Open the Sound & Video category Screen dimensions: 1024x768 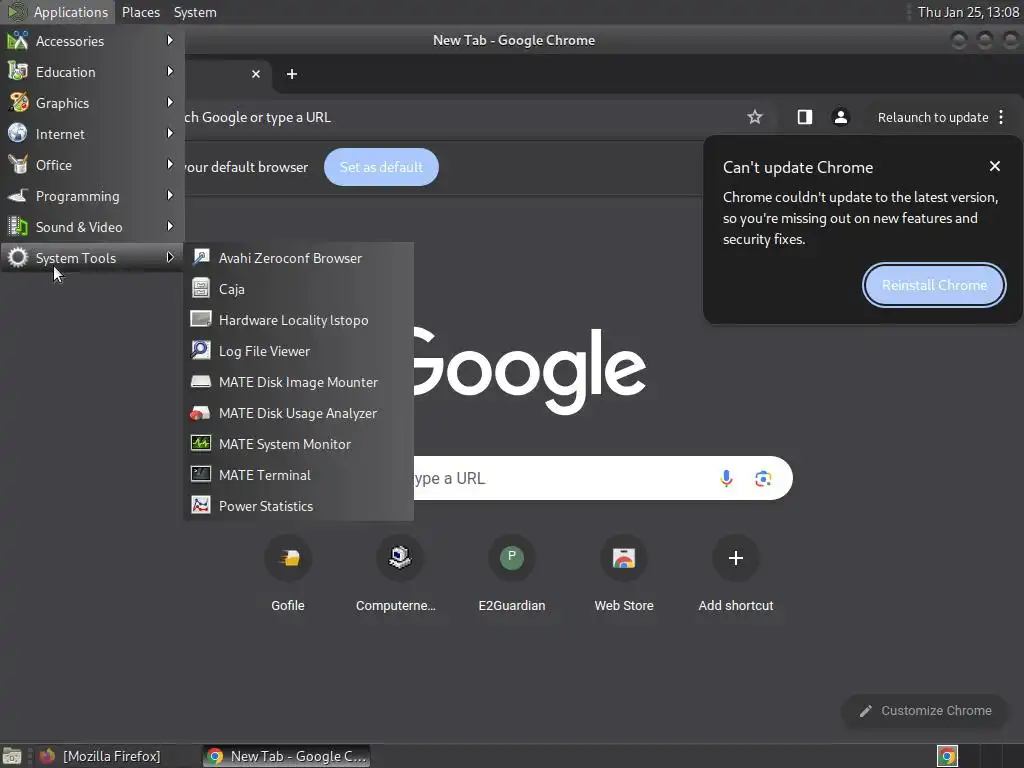click(92, 227)
